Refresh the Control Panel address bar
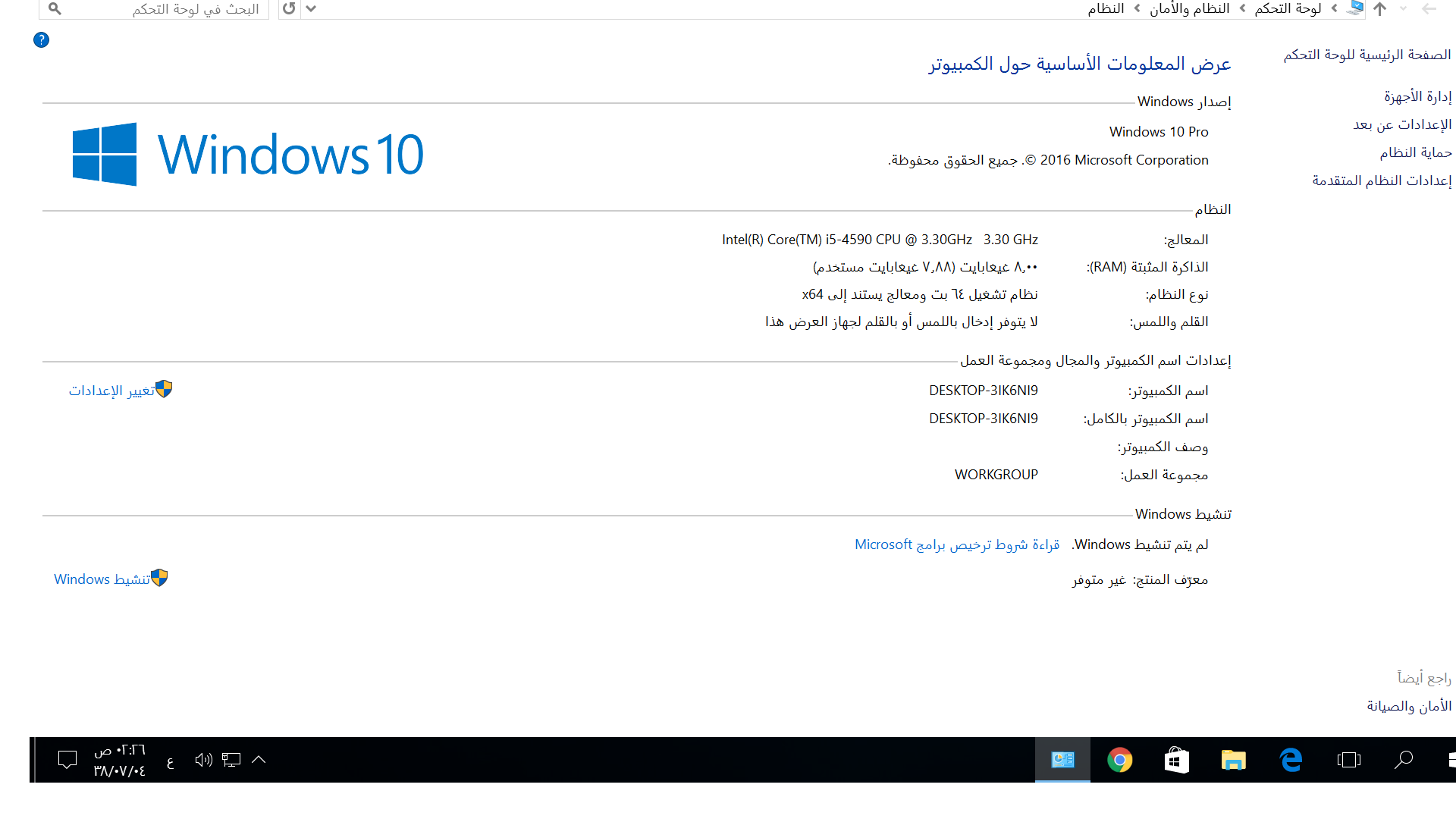This screenshot has height=819, width=1456. (289, 9)
